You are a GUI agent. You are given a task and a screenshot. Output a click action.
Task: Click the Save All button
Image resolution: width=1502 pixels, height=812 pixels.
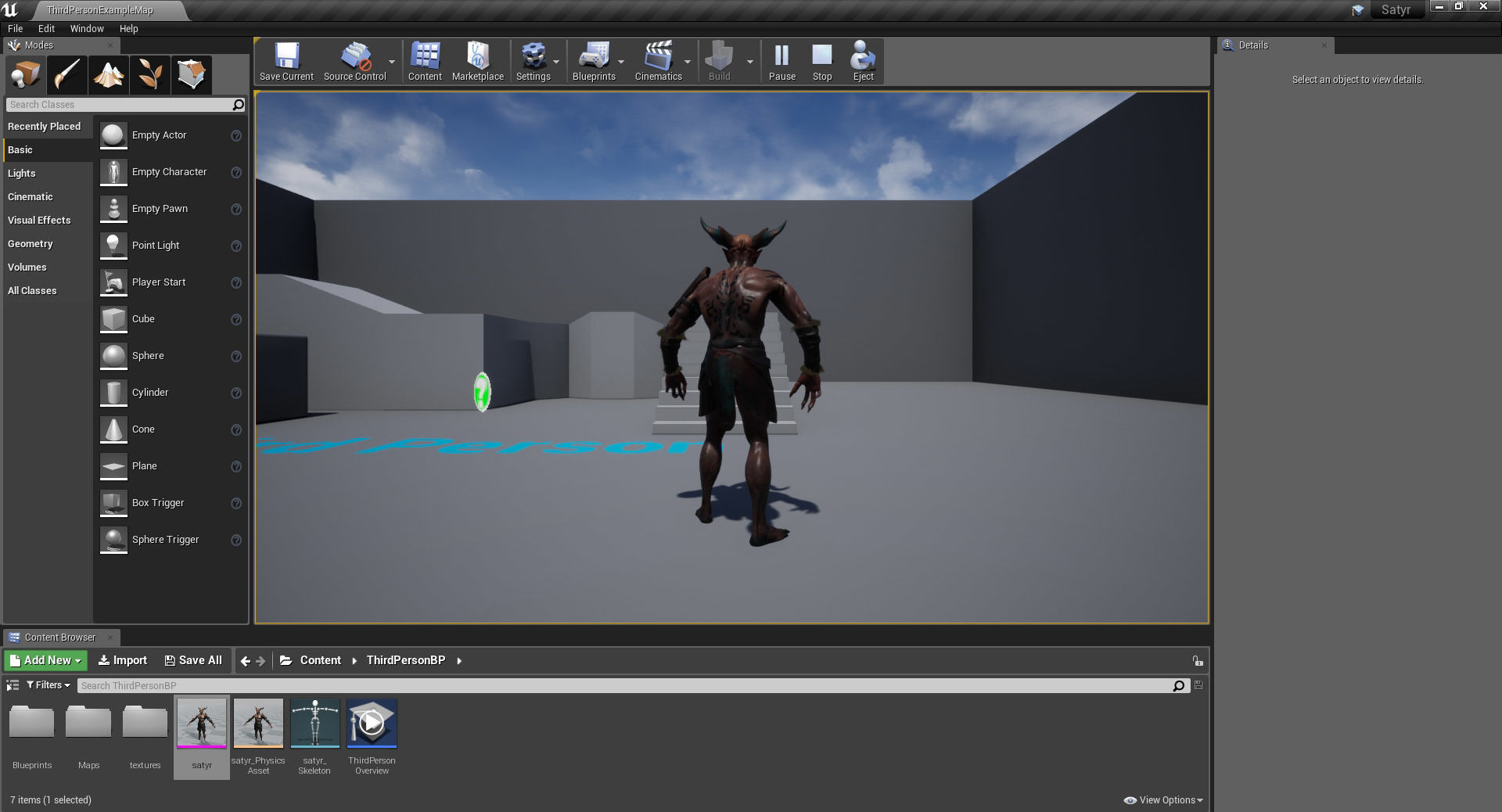193,660
